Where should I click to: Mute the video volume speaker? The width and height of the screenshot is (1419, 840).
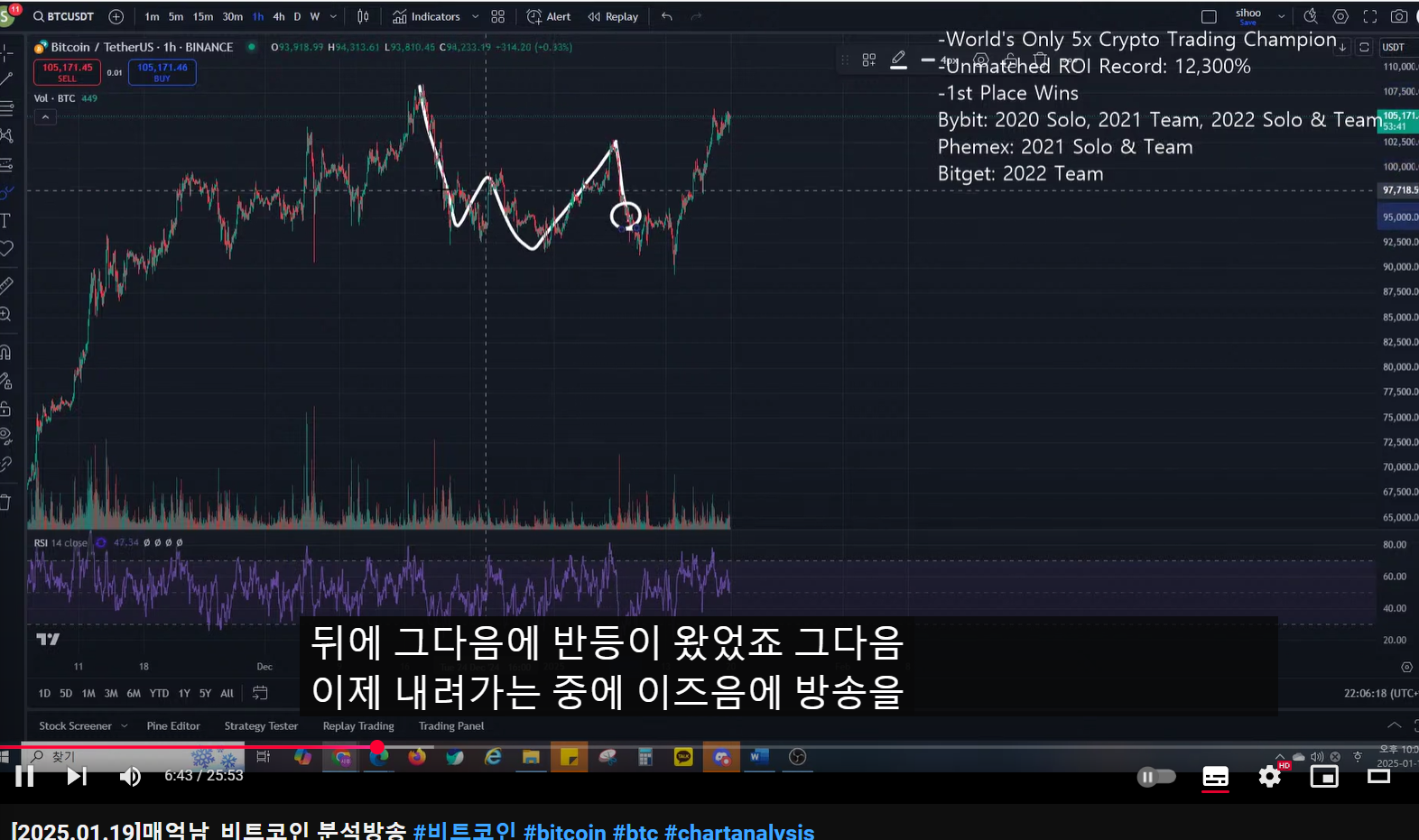[130, 776]
